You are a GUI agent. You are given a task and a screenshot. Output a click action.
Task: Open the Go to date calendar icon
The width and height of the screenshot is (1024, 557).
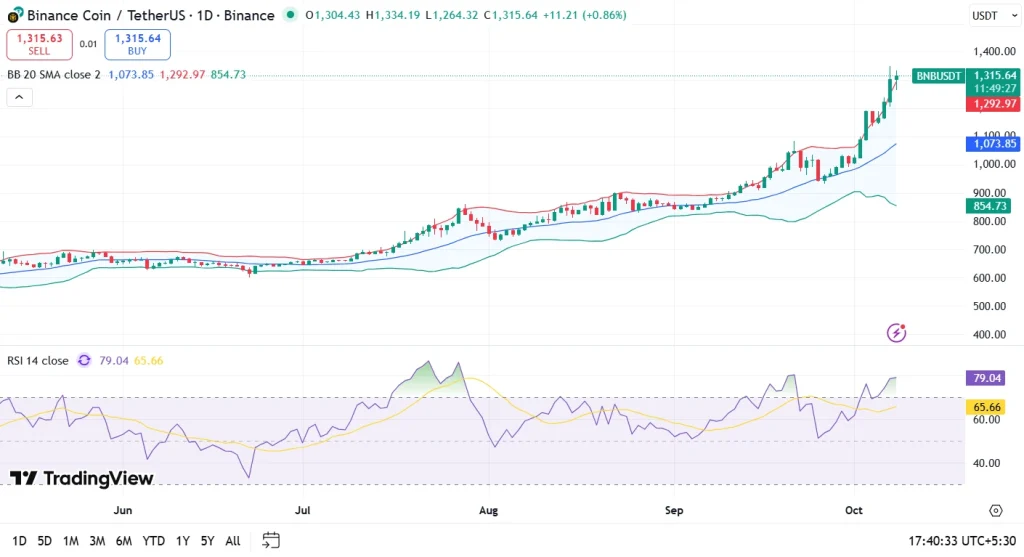click(270, 541)
